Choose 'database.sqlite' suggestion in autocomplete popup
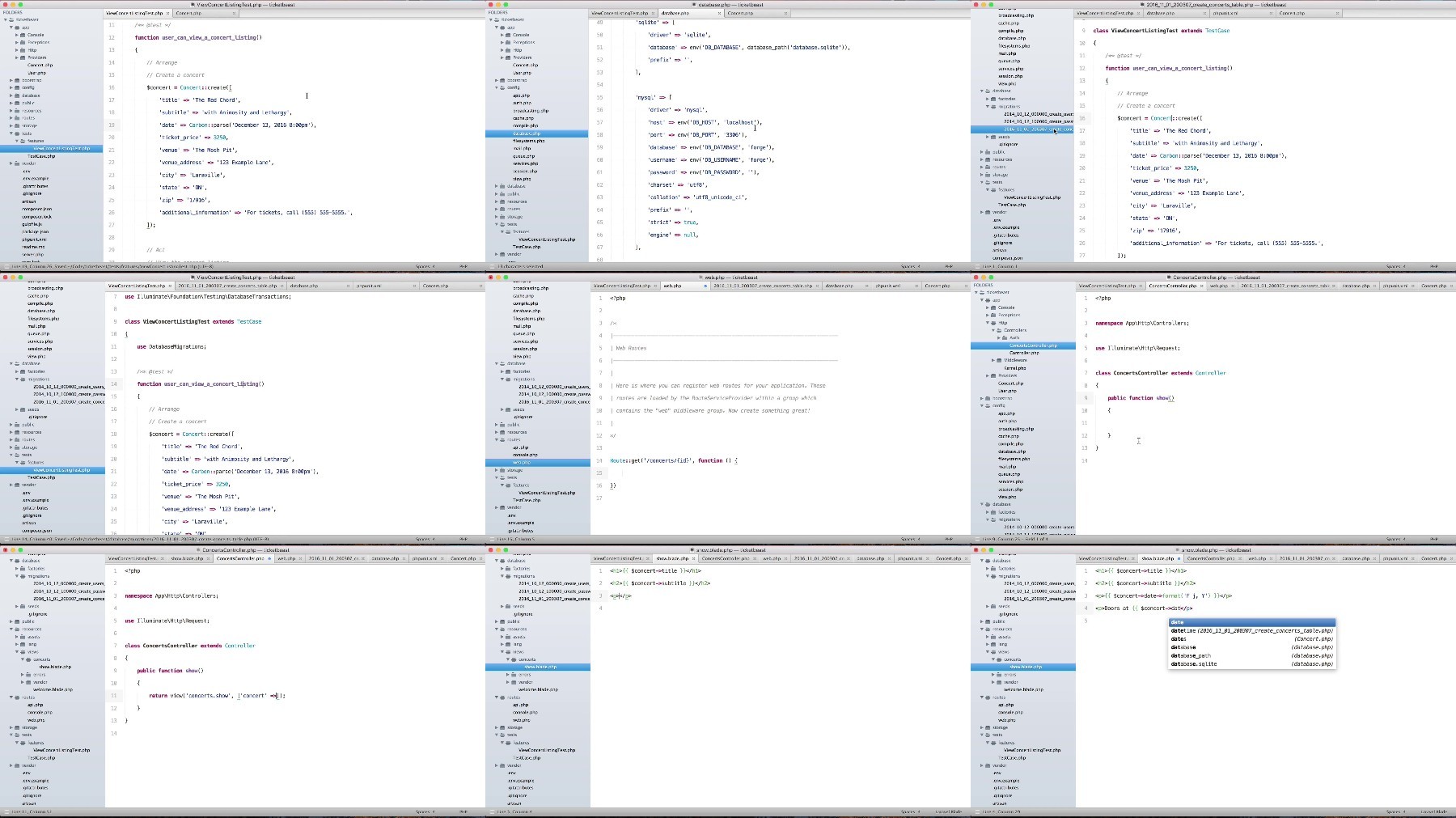 coord(1251,663)
